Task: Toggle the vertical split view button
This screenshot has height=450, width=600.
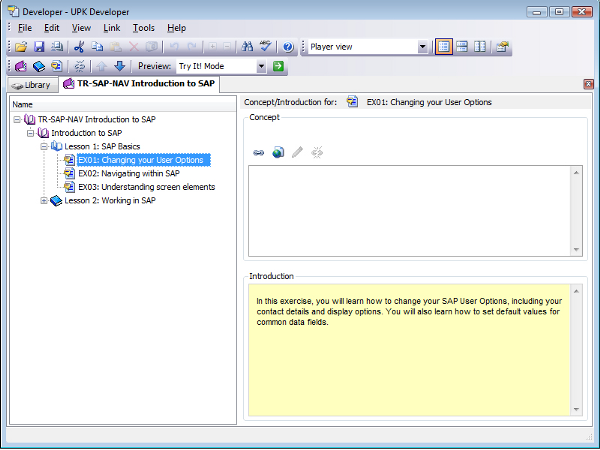Action: click(x=480, y=47)
